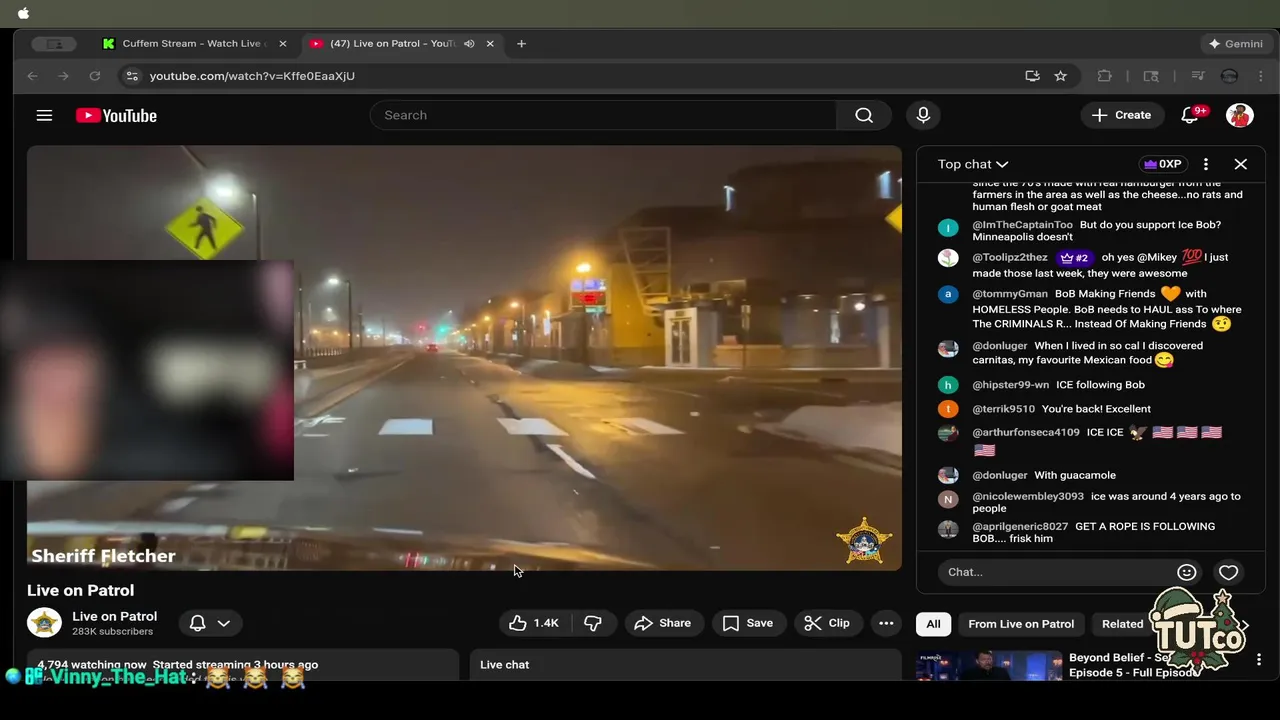The height and width of the screenshot is (720, 1280).
Task: Open the 0XP crown badge
Action: [1163, 164]
